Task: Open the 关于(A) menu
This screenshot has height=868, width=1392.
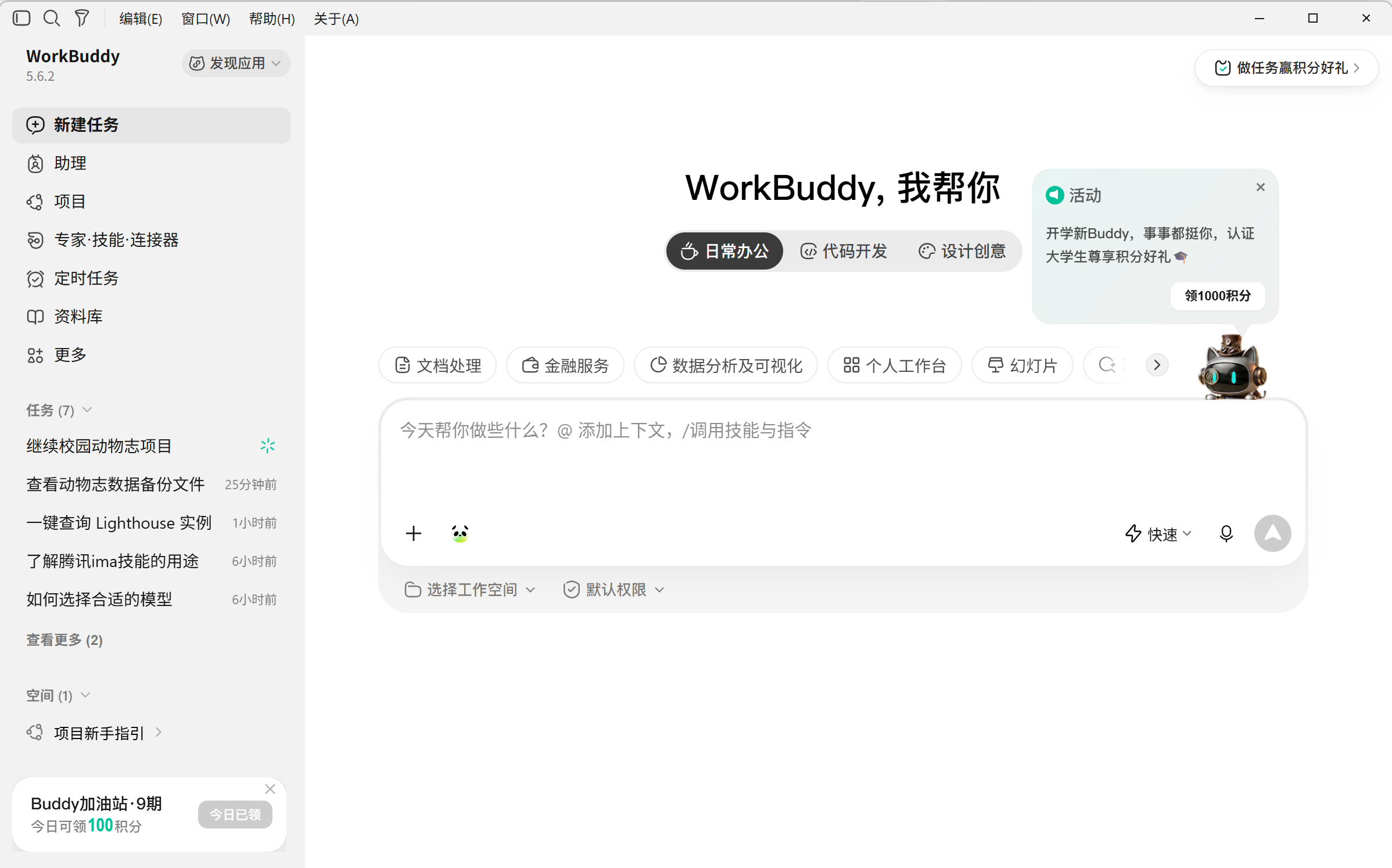Action: pyautogui.click(x=336, y=19)
